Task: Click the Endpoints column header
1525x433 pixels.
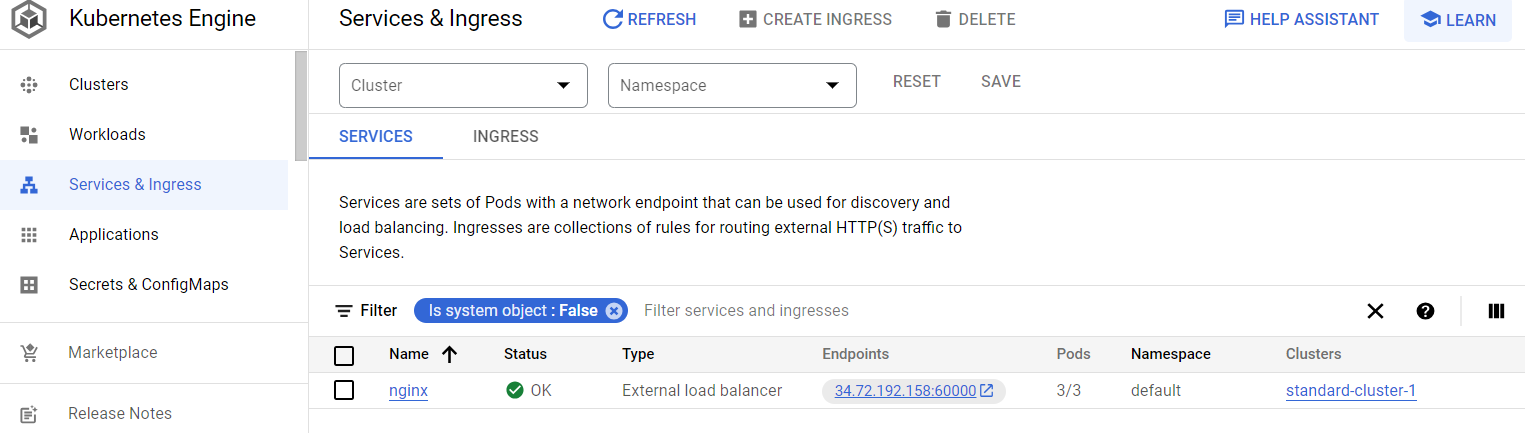Action: coord(855,354)
